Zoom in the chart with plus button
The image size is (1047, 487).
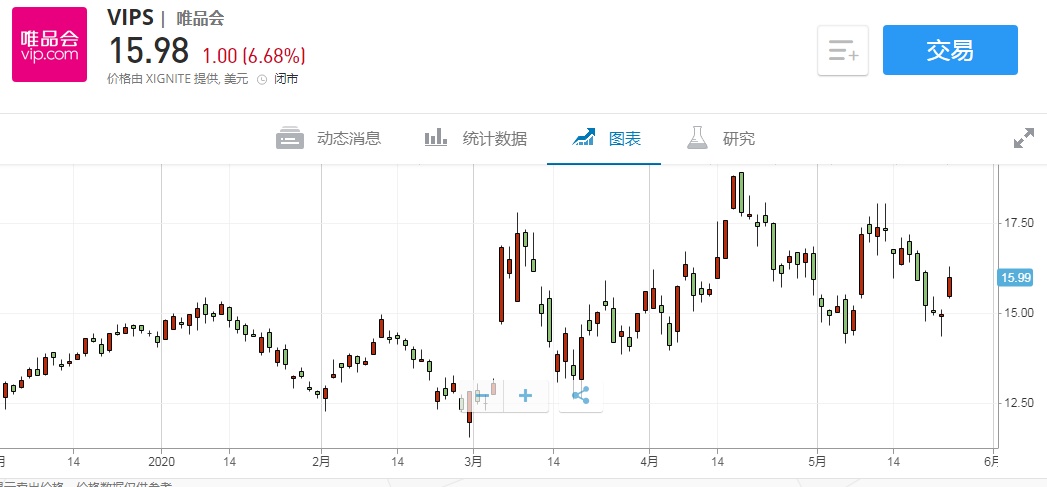526,396
